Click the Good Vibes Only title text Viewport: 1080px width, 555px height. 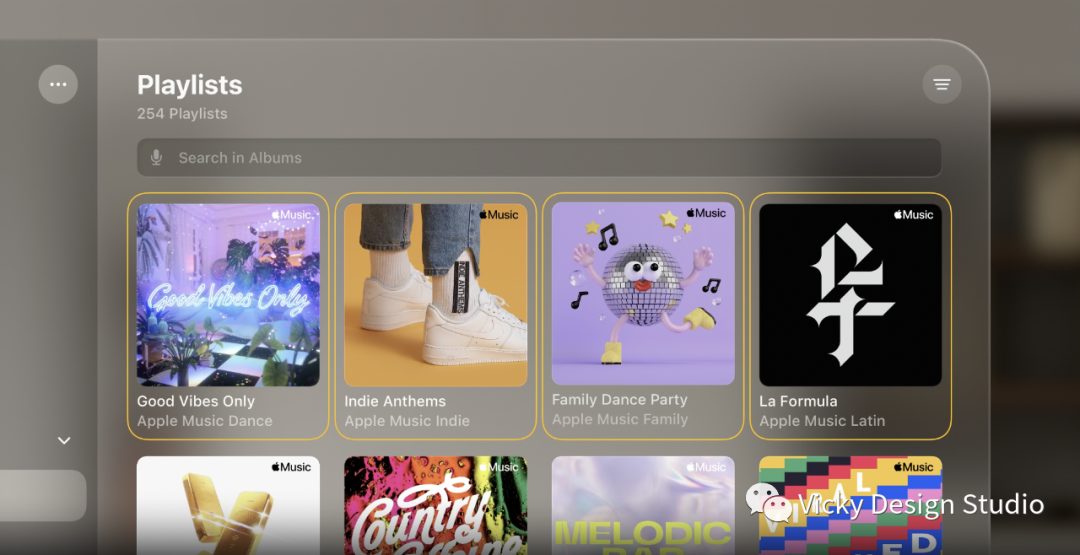(x=196, y=401)
